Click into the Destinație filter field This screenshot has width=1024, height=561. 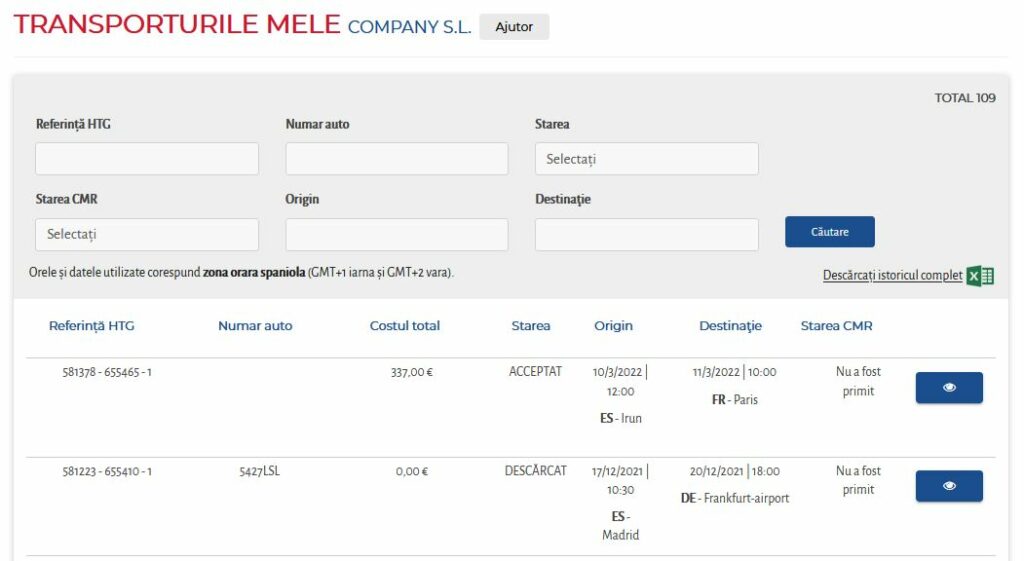(647, 234)
